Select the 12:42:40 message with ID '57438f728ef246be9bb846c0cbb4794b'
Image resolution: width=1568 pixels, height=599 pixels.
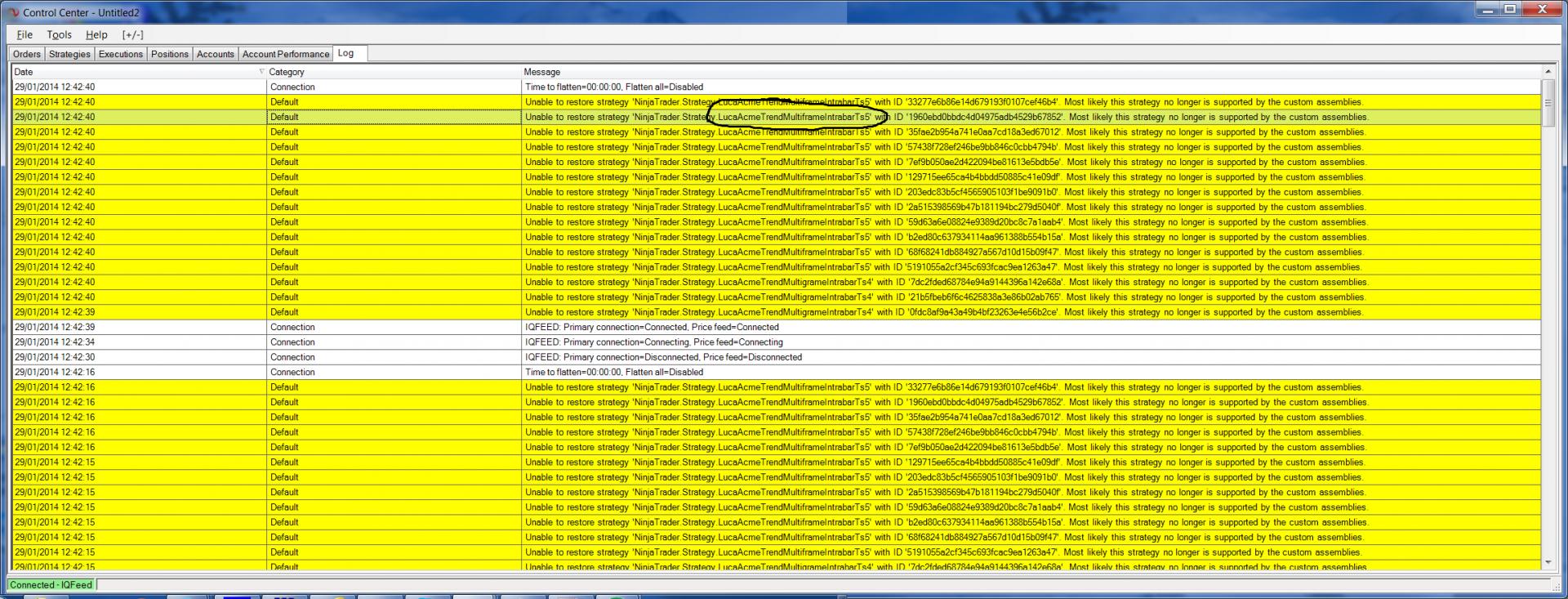[1031, 147]
